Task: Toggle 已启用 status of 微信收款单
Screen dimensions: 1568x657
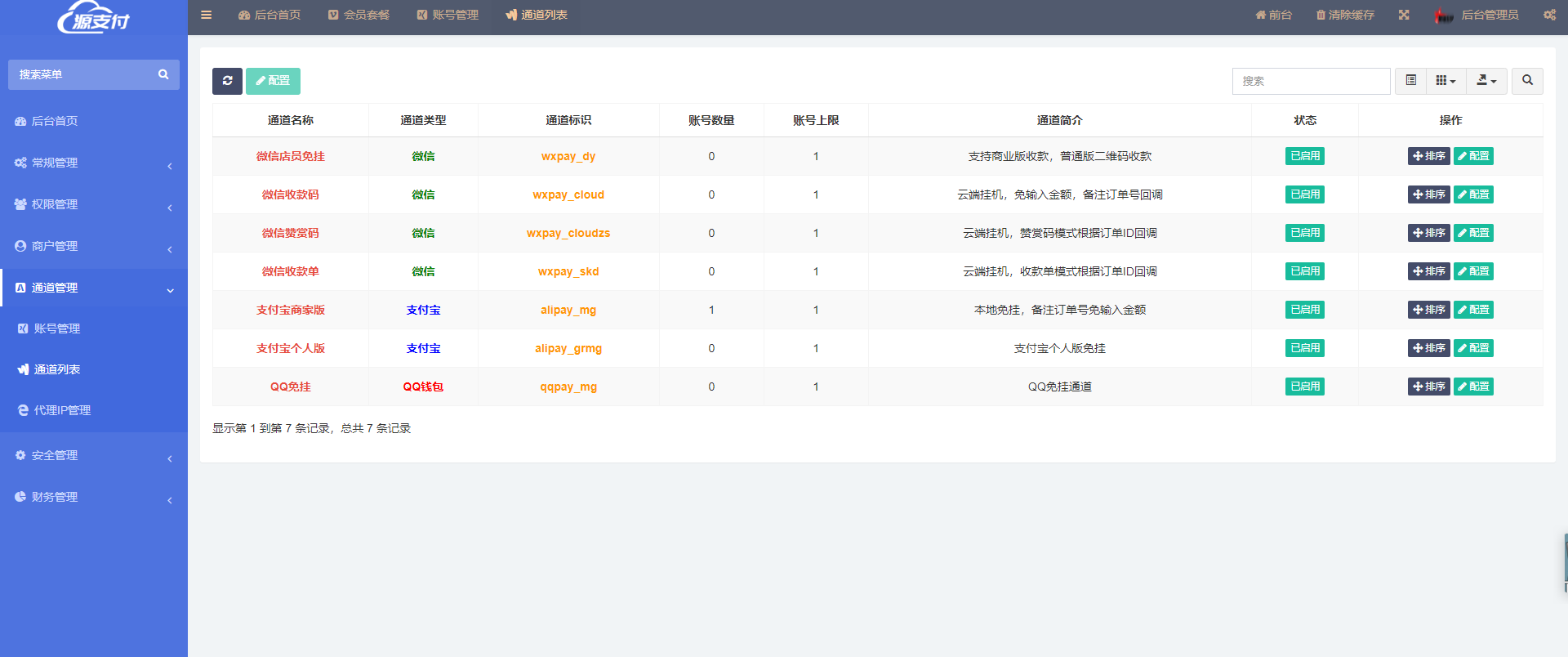Action: [x=1305, y=271]
